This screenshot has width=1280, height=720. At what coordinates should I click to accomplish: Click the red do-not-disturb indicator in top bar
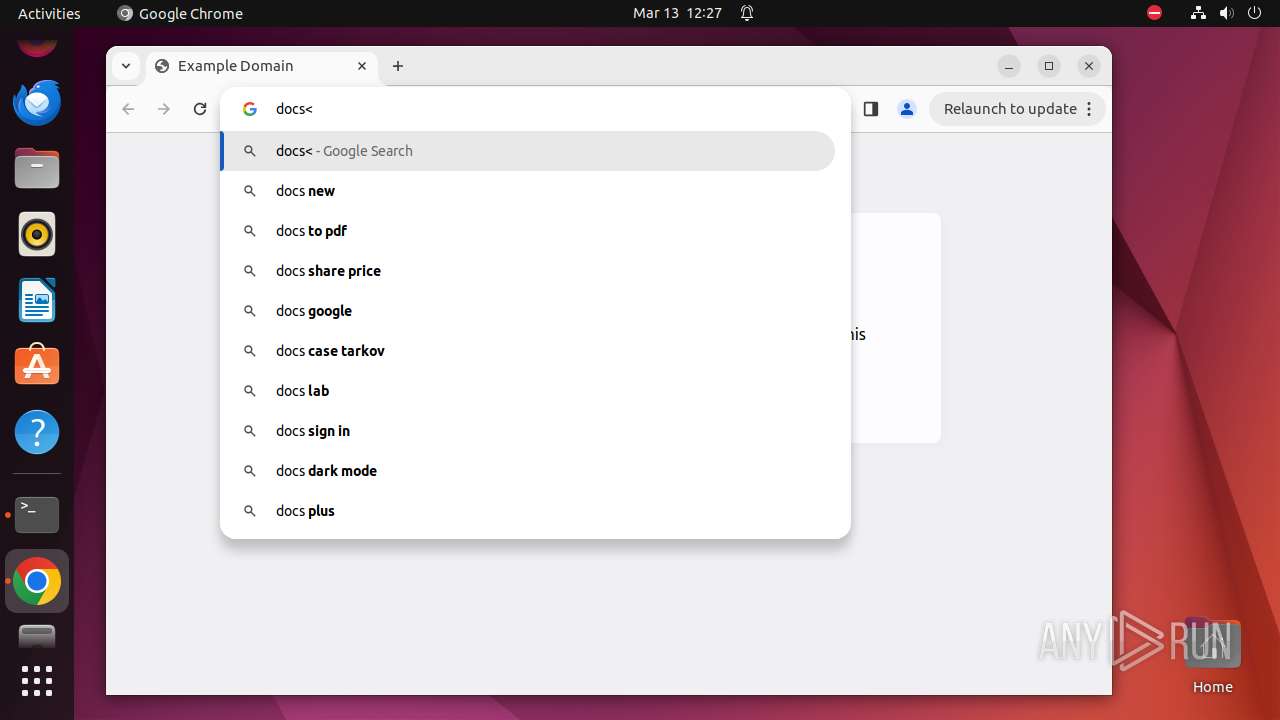tap(1154, 13)
